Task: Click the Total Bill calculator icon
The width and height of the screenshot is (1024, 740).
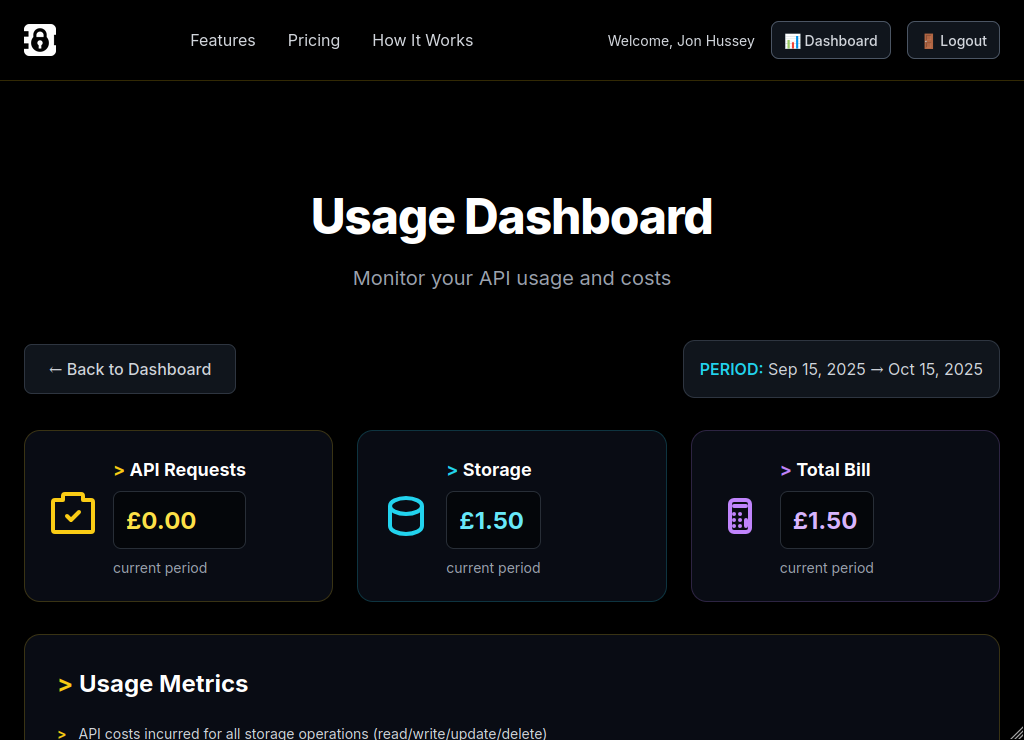Action: 740,516
